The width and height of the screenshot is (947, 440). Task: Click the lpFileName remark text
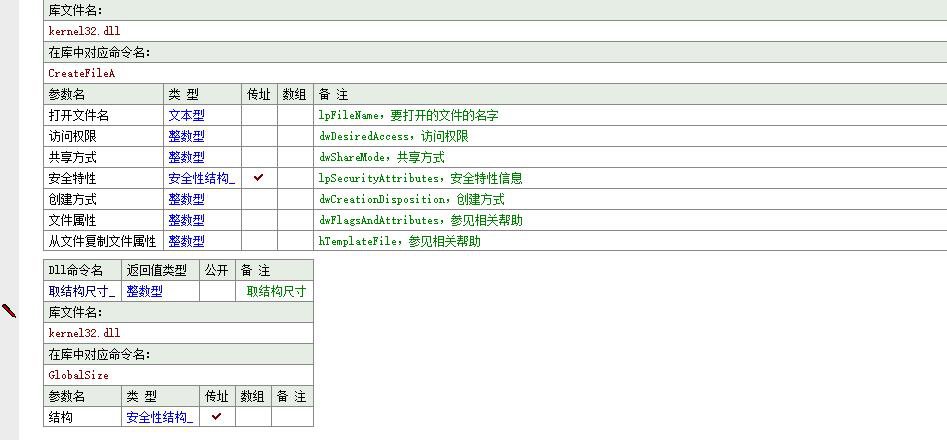point(408,115)
